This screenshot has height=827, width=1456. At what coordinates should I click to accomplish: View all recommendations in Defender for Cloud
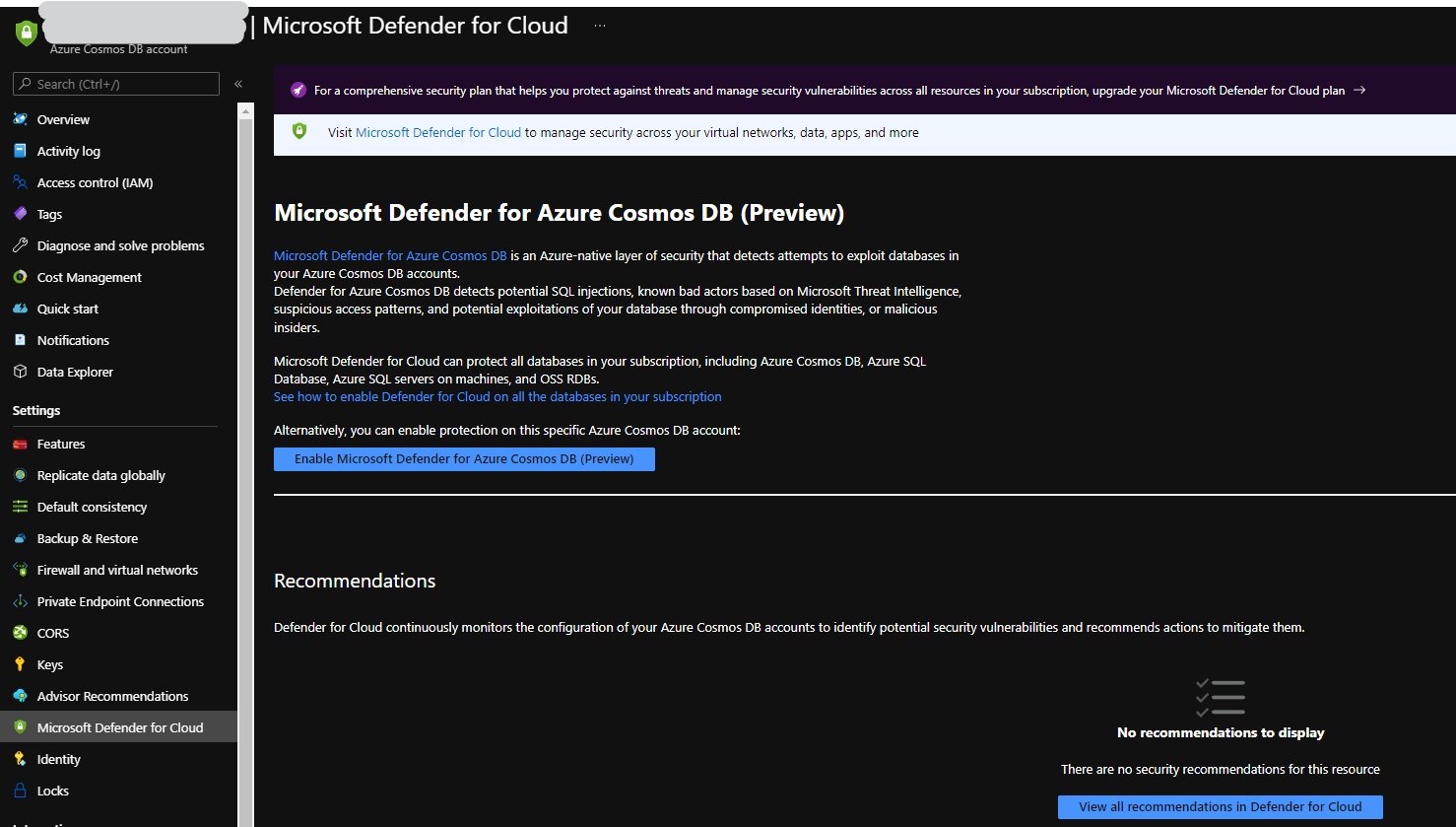tap(1221, 806)
